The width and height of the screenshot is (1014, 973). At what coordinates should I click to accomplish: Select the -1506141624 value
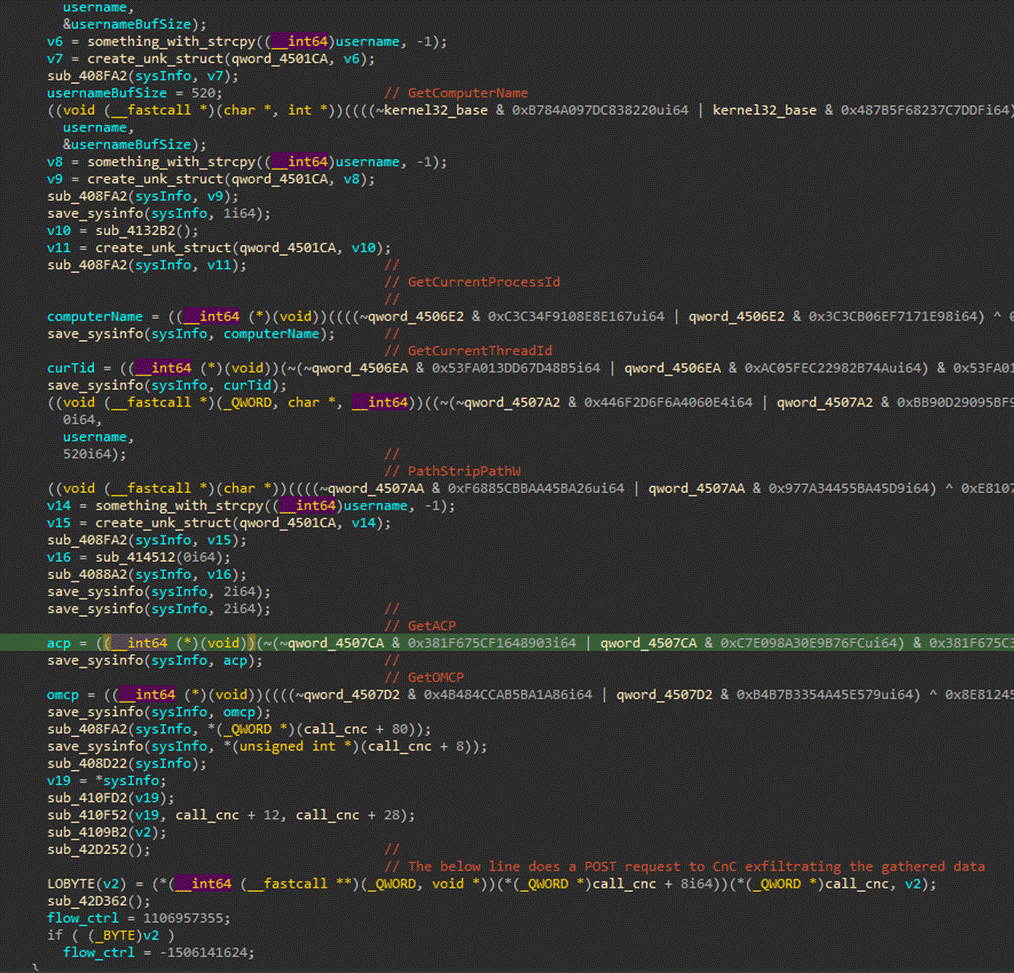203,953
